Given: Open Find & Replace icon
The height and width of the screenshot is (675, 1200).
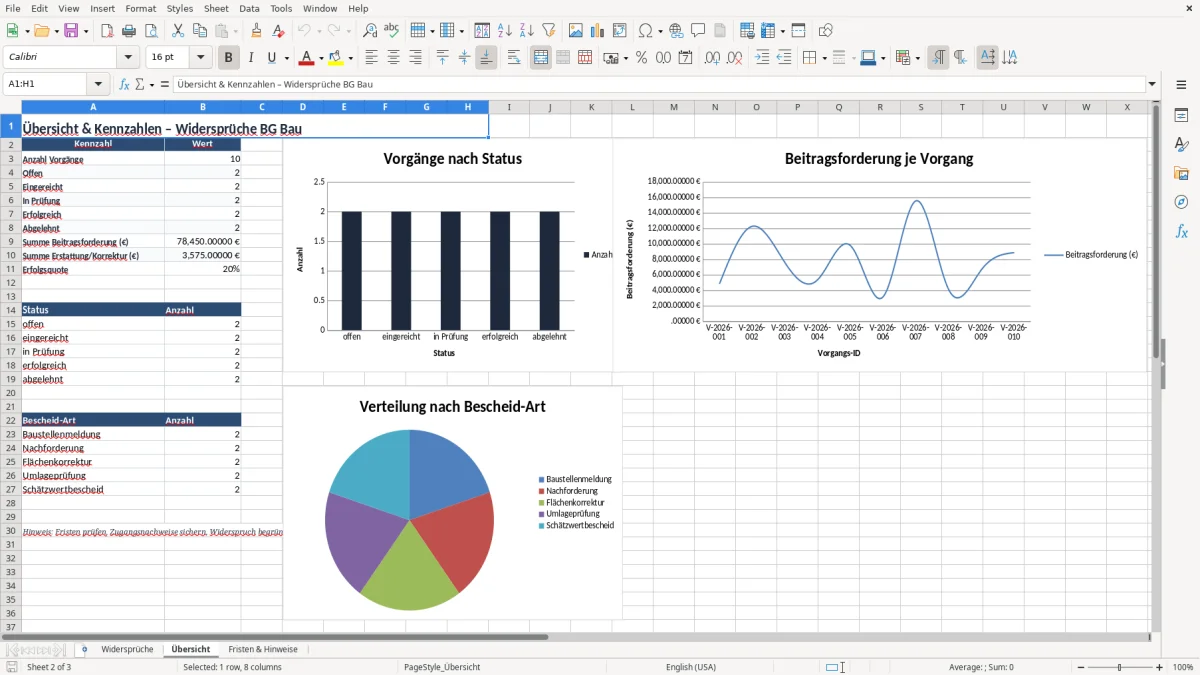Looking at the screenshot, I should (x=370, y=31).
